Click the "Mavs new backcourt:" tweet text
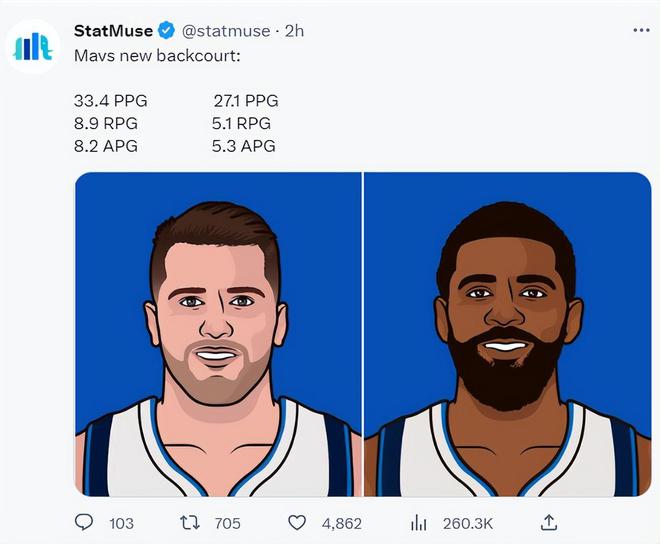The height and width of the screenshot is (544, 660). [x=157, y=56]
